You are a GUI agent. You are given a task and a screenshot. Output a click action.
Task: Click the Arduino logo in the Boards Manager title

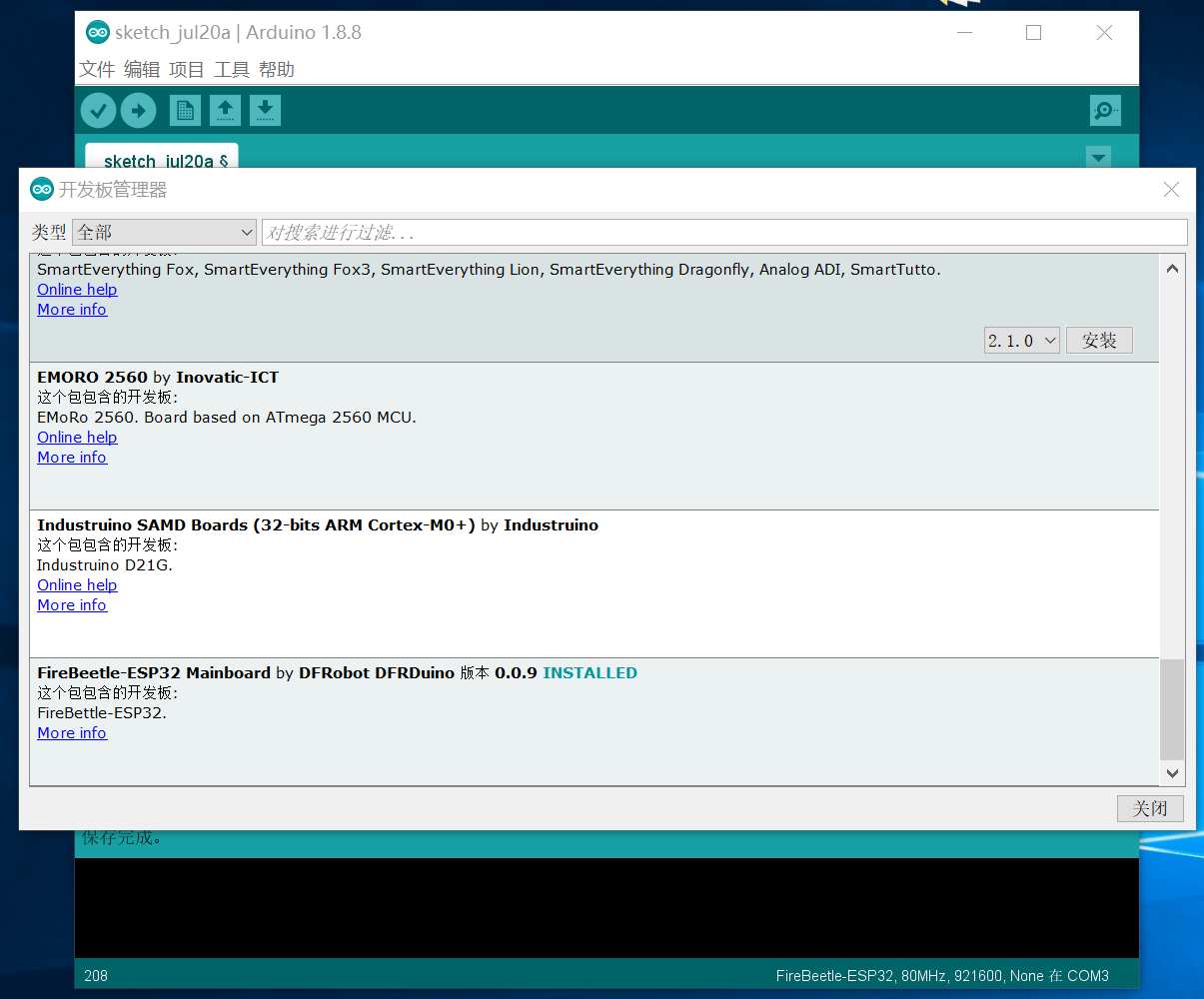click(42, 189)
